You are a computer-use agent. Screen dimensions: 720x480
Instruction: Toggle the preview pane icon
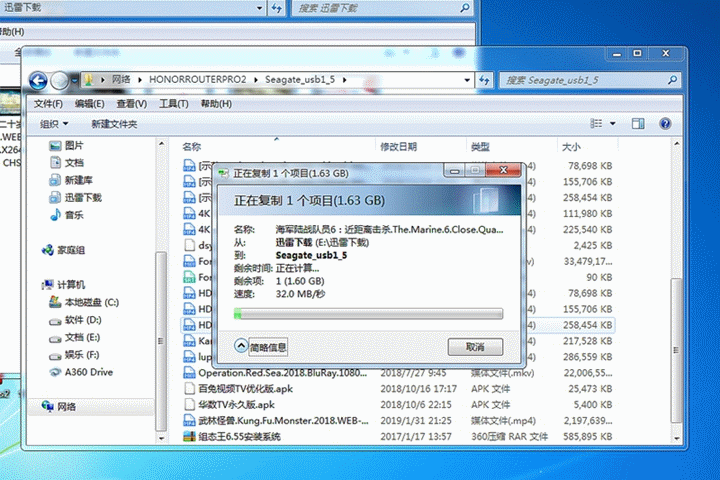coord(638,124)
